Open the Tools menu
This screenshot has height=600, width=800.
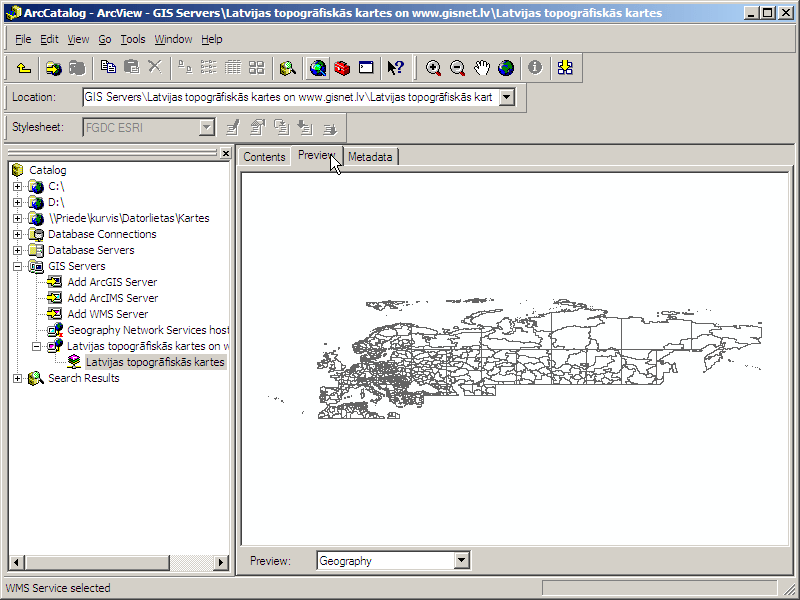point(133,39)
